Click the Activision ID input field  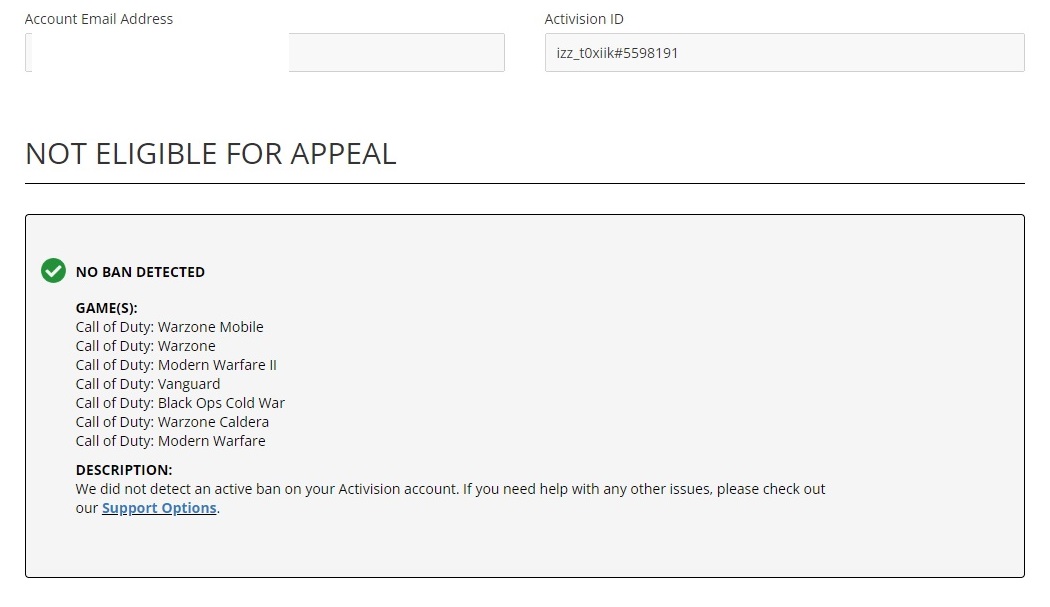[x=784, y=53]
